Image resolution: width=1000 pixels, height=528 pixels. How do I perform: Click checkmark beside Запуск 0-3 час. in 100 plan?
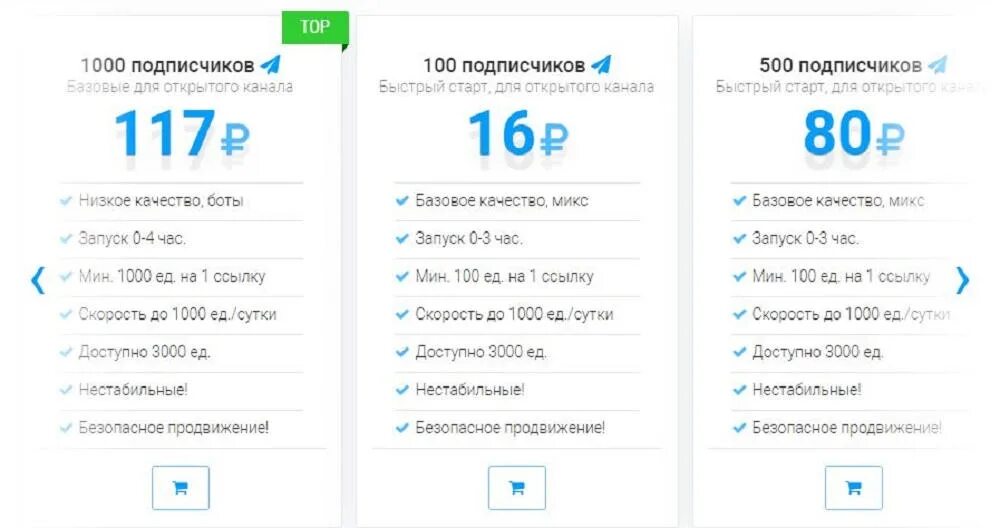pyautogui.click(x=402, y=239)
